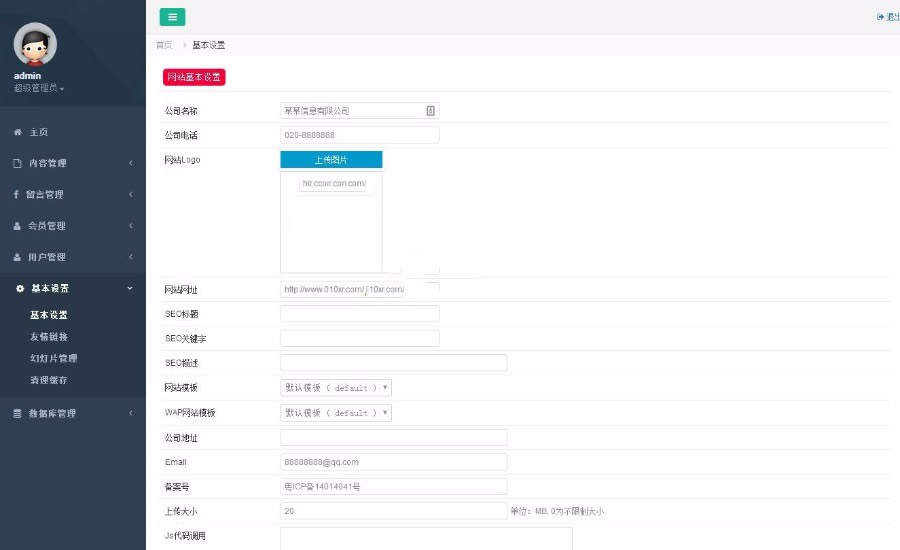Select the 友情链接 submenu item
Image resolution: width=900 pixels, height=550 pixels.
49,336
